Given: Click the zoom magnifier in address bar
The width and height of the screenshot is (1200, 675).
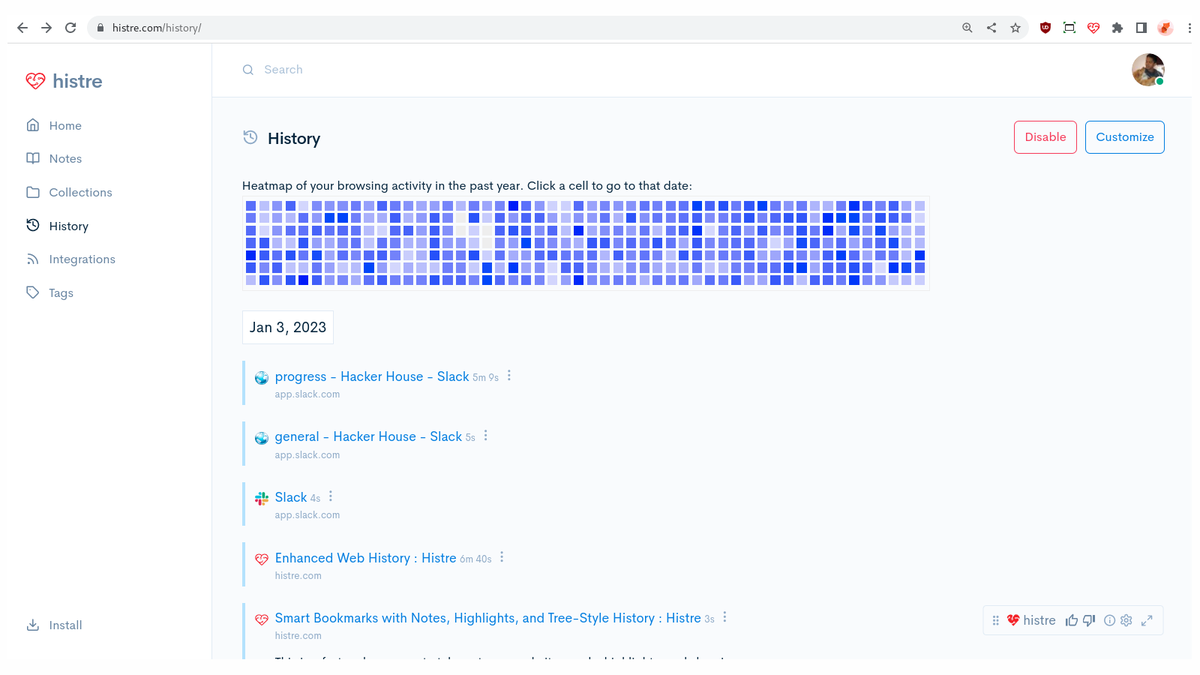Looking at the screenshot, I should (967, 28).
